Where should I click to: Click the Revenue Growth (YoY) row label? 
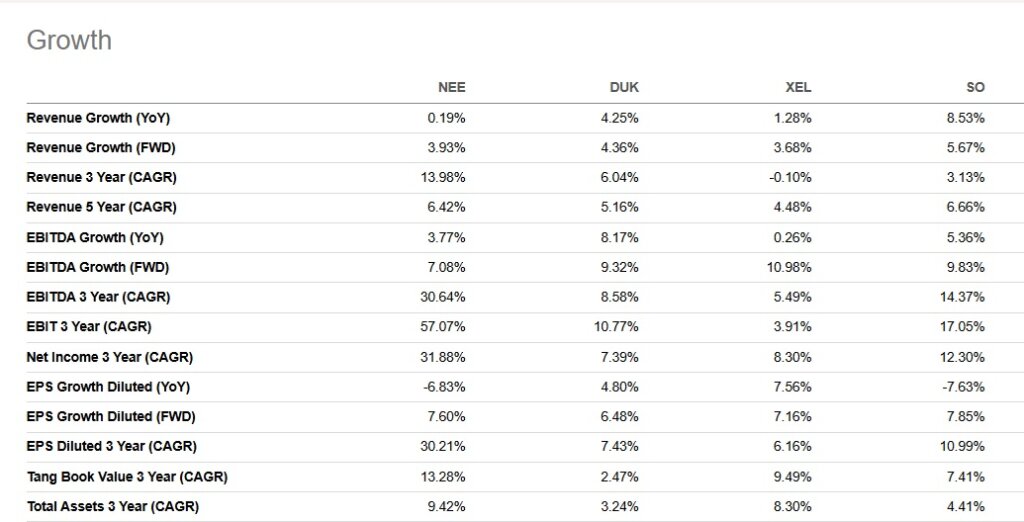point(98,118)
